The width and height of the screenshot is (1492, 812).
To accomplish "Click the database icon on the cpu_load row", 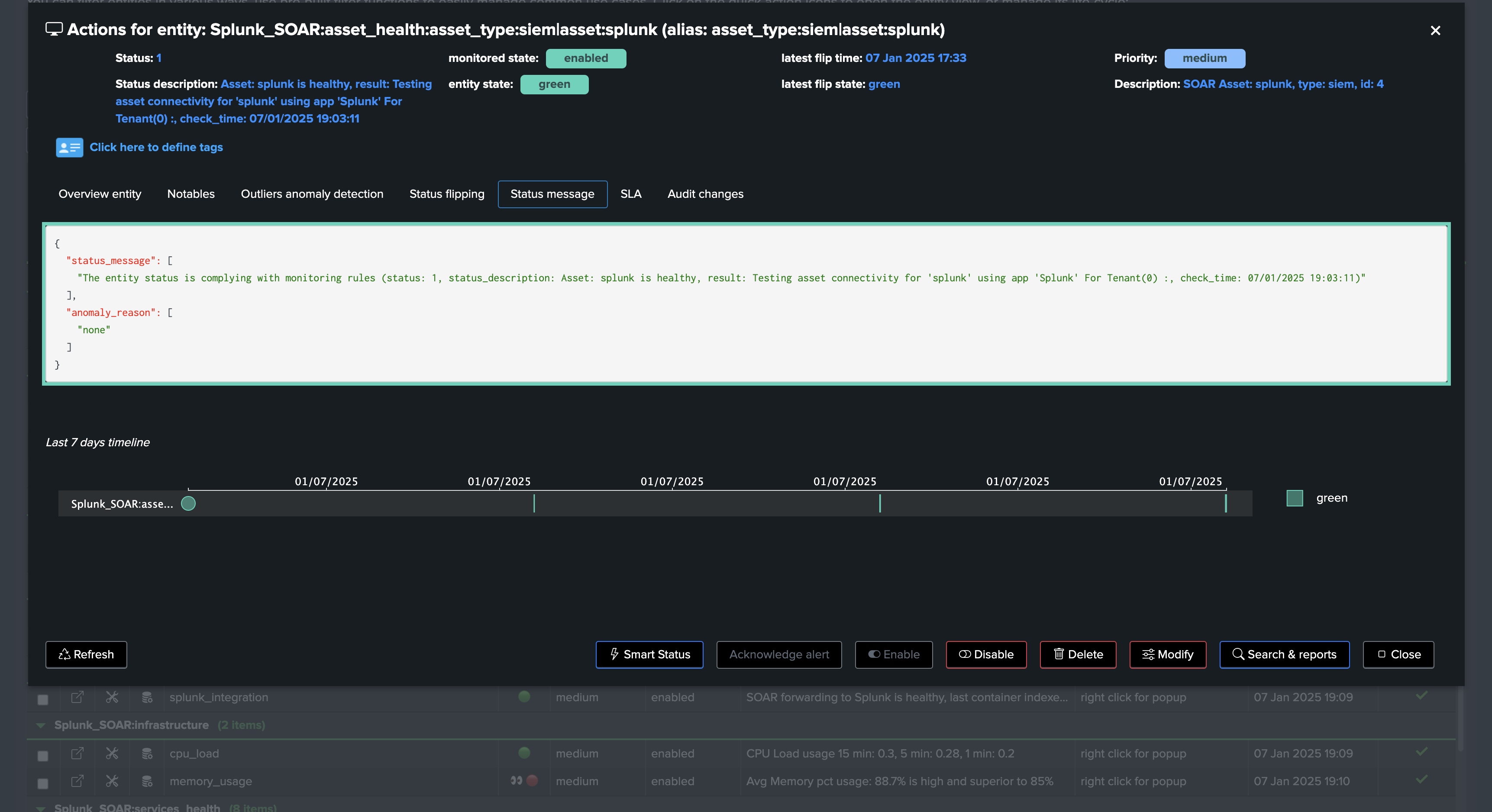I will point(147,754).
